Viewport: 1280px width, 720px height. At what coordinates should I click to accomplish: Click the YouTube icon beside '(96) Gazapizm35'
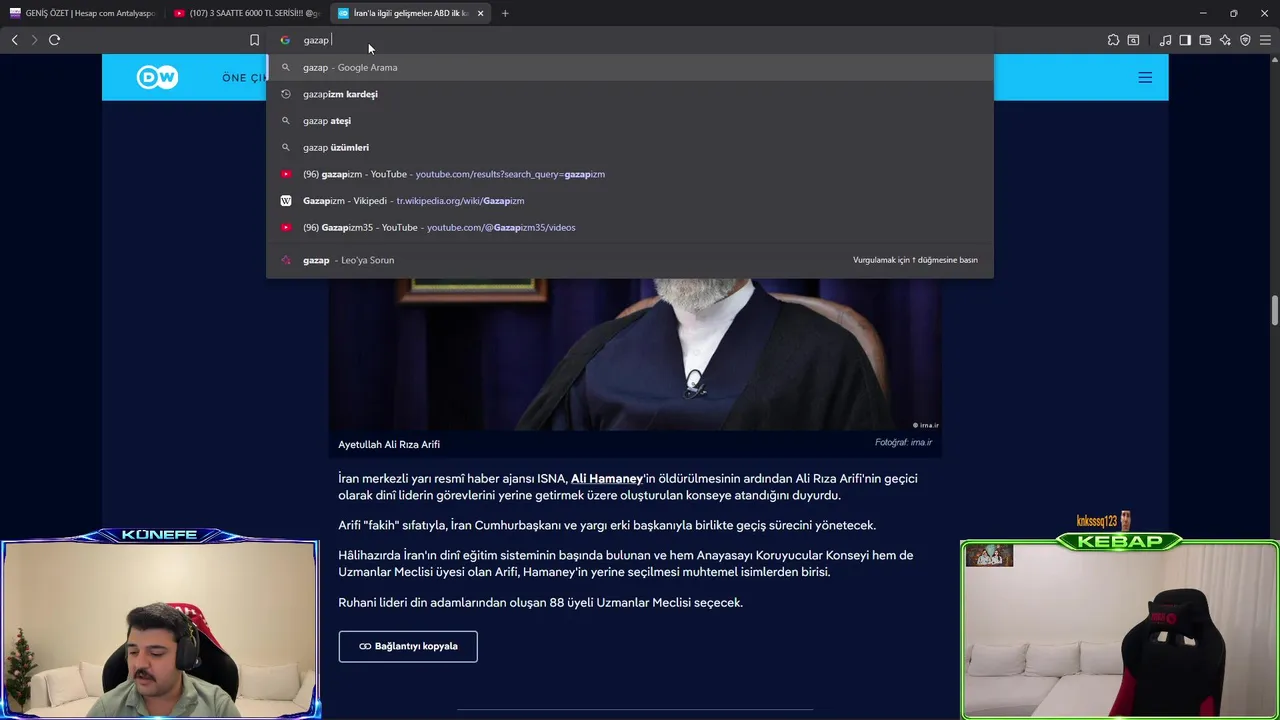click(285, 227)
